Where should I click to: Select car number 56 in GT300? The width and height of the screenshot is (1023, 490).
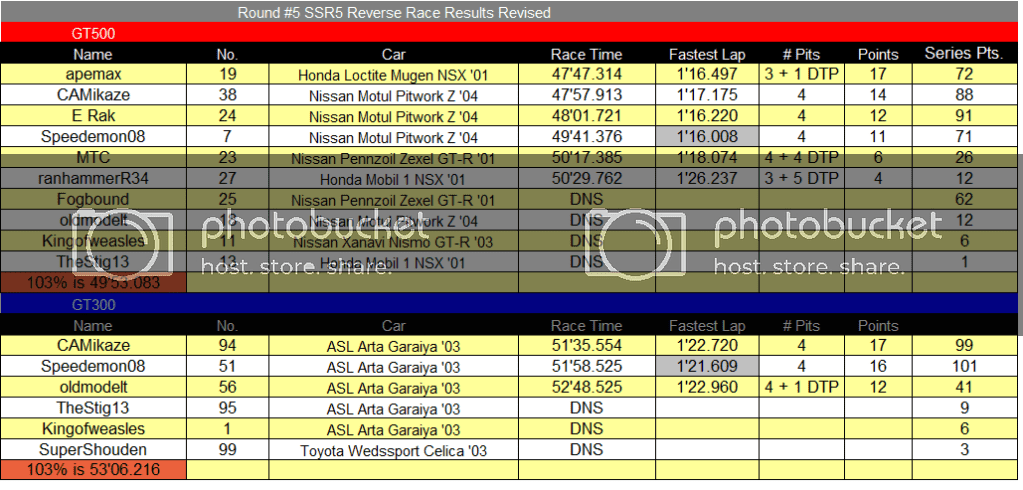(227, 387)
